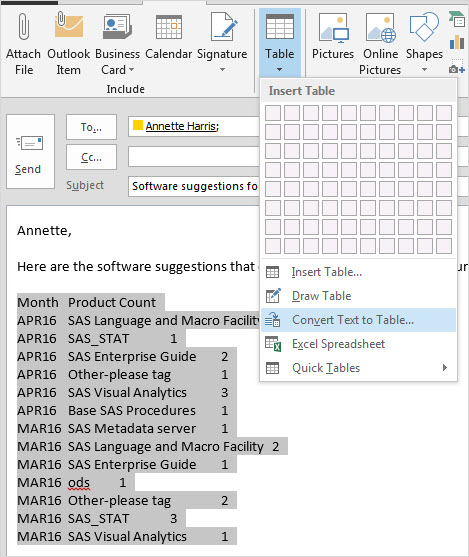The image size is (469, 557).
Task: Click the 'Month Product Count' header line
Action: pos(87,303)
